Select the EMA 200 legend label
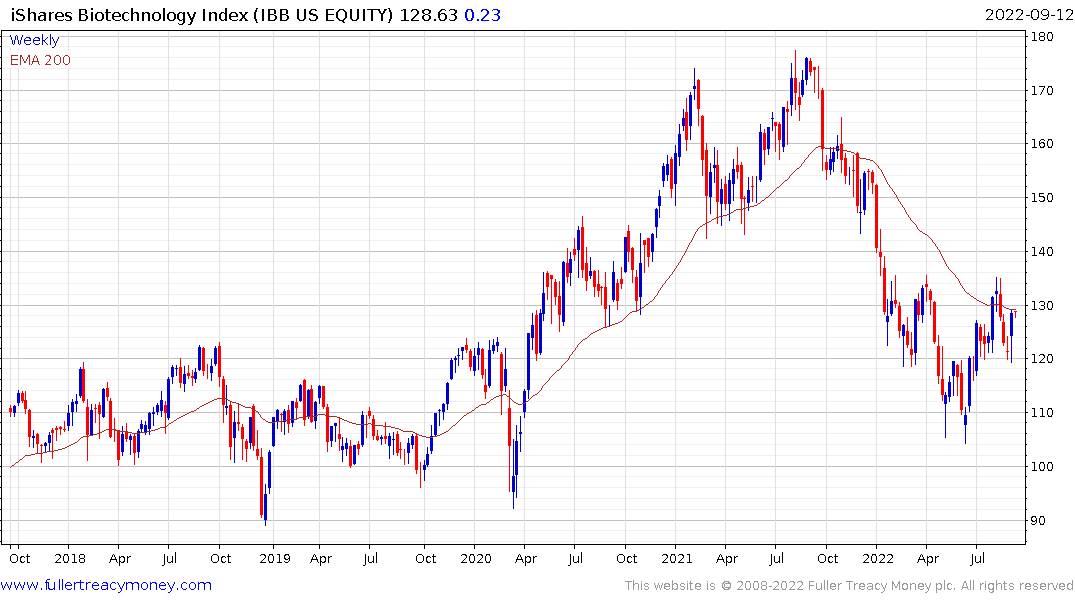The width and height of the screenshot is (1075, 600). point(40,60)
